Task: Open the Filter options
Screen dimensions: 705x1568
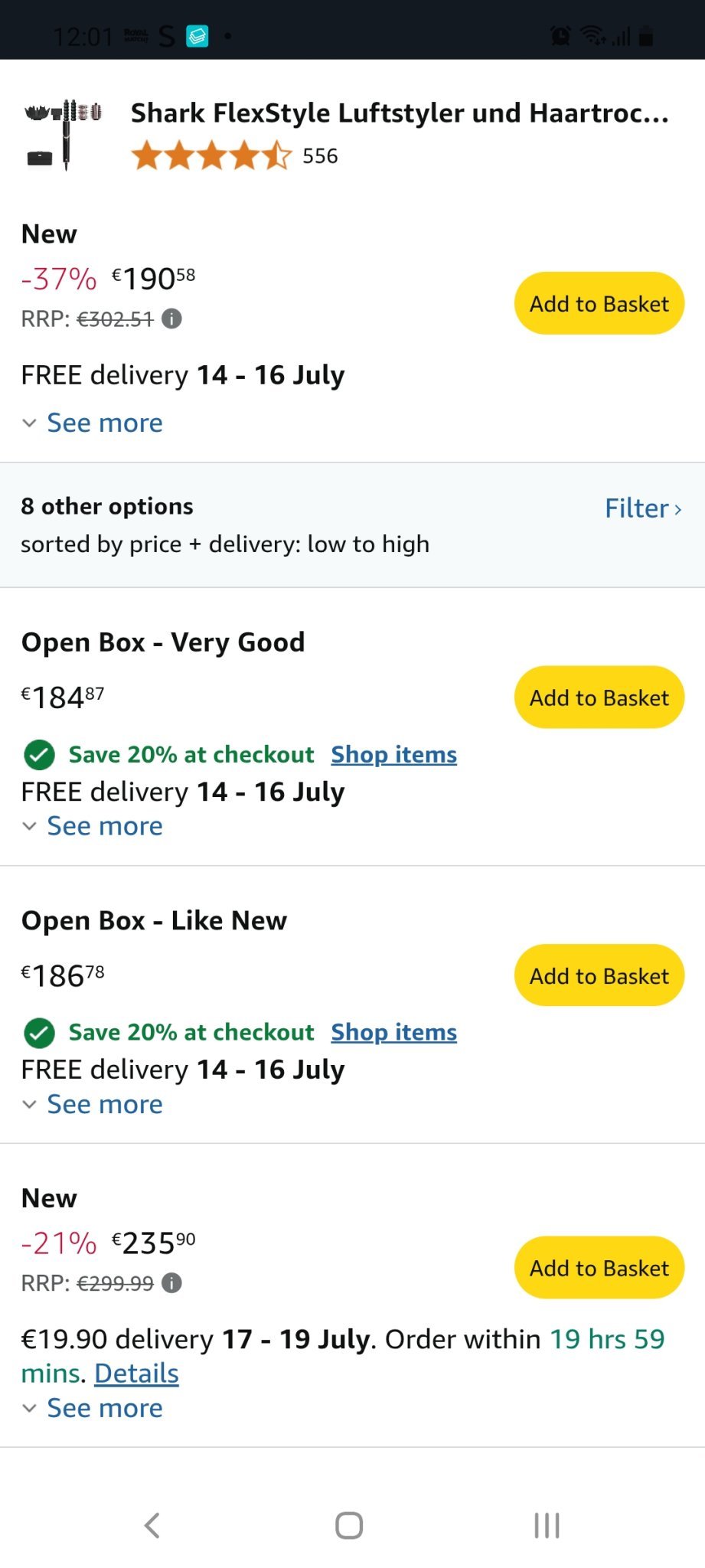Action: pyautogui.click(x=642, y=508)
